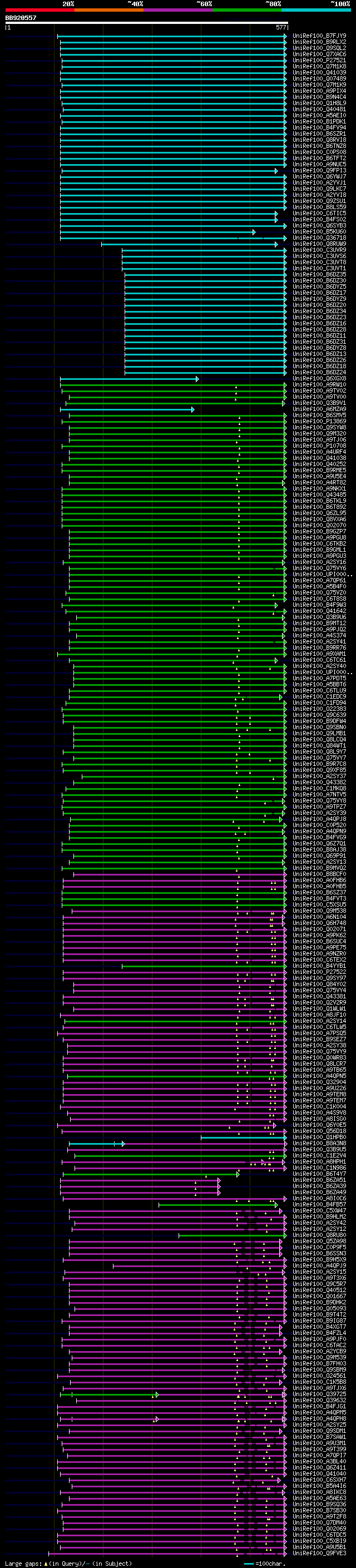The image size is (356, 1568).
Task: Select hit label UniRef100_B6ZA51
Action: [x=319, y=1180]
